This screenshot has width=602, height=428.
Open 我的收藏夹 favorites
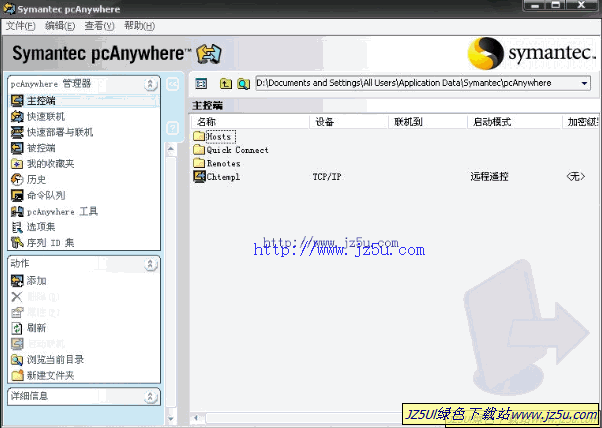pyautogui.click(x=43, y=164)
